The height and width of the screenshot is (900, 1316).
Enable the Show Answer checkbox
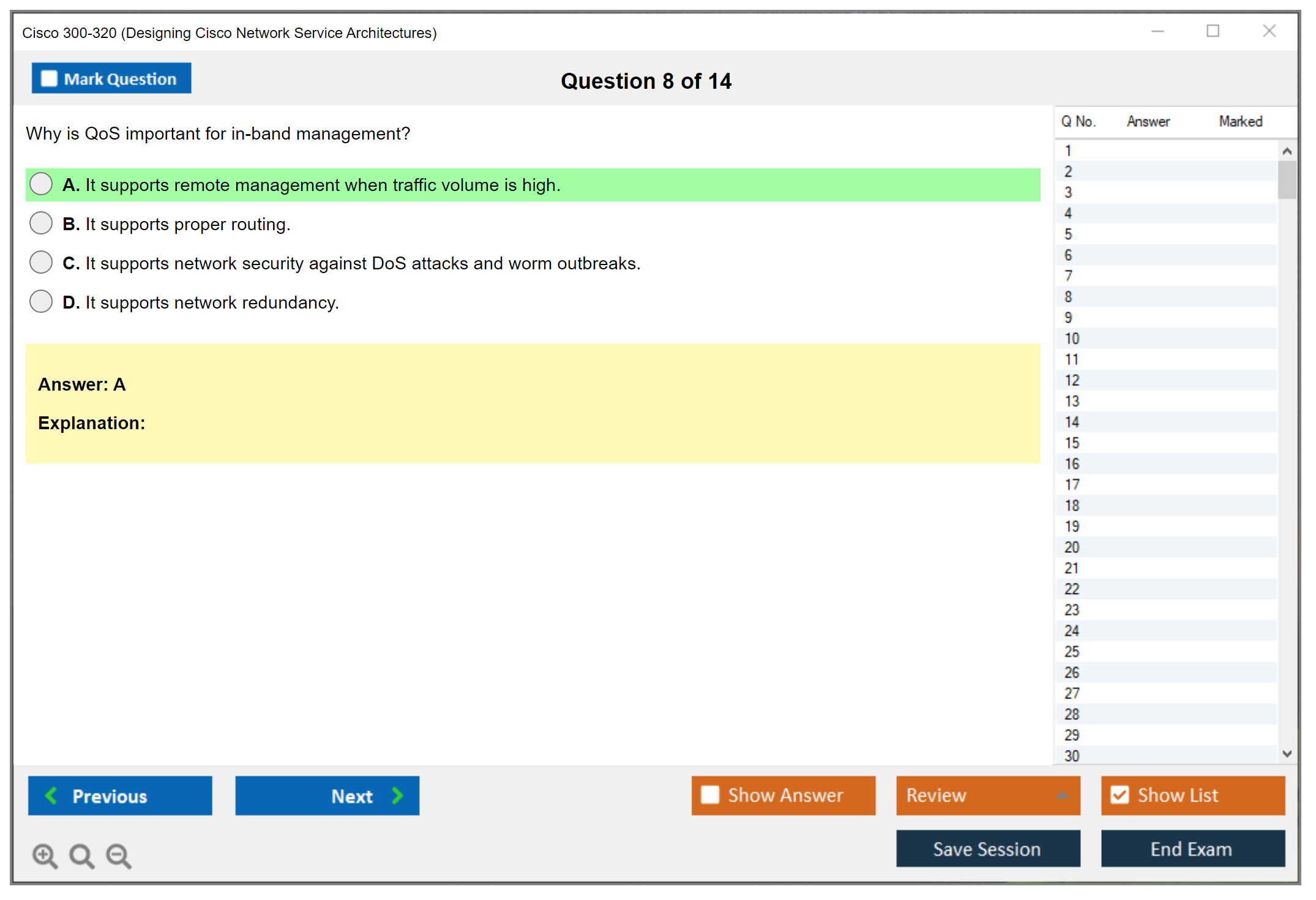pyautogui.click(x=710, y=795)
